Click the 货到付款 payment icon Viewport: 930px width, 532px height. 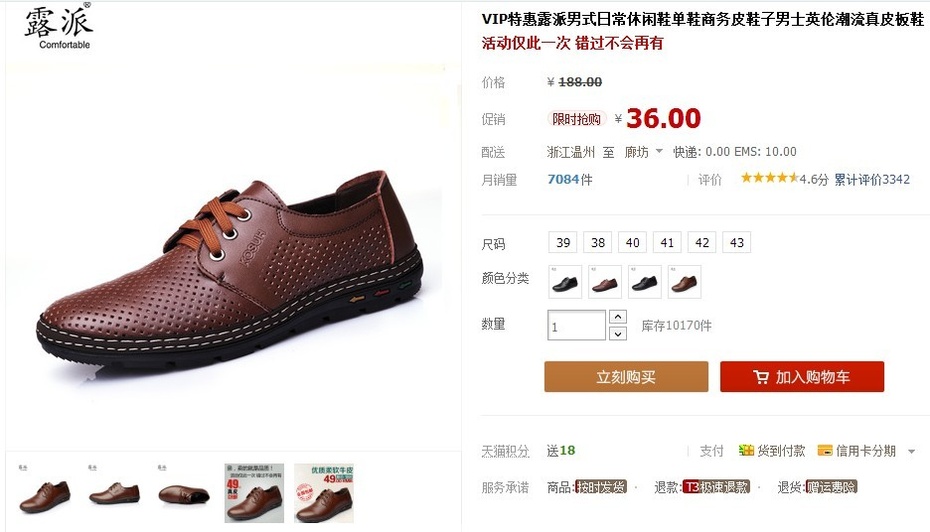click(x=746, y=451)
